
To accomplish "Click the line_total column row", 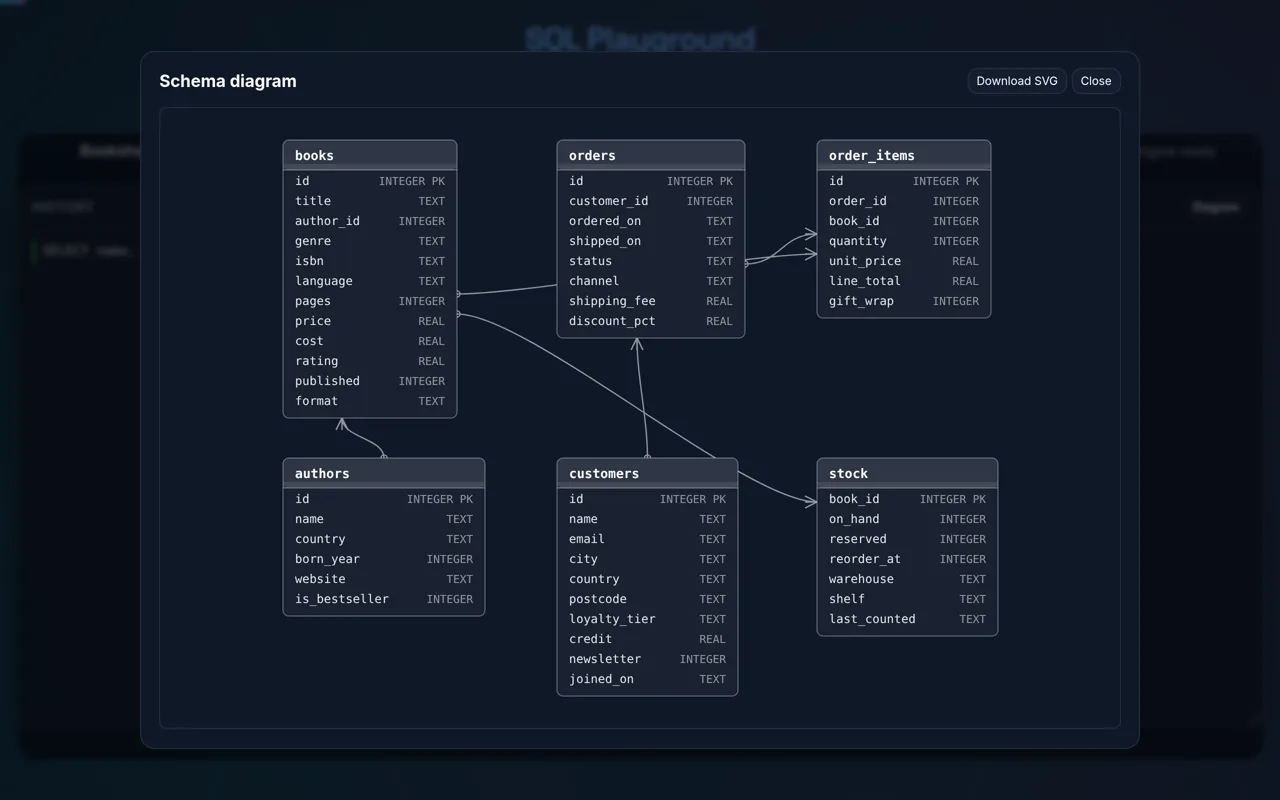I will click(904, 281).
